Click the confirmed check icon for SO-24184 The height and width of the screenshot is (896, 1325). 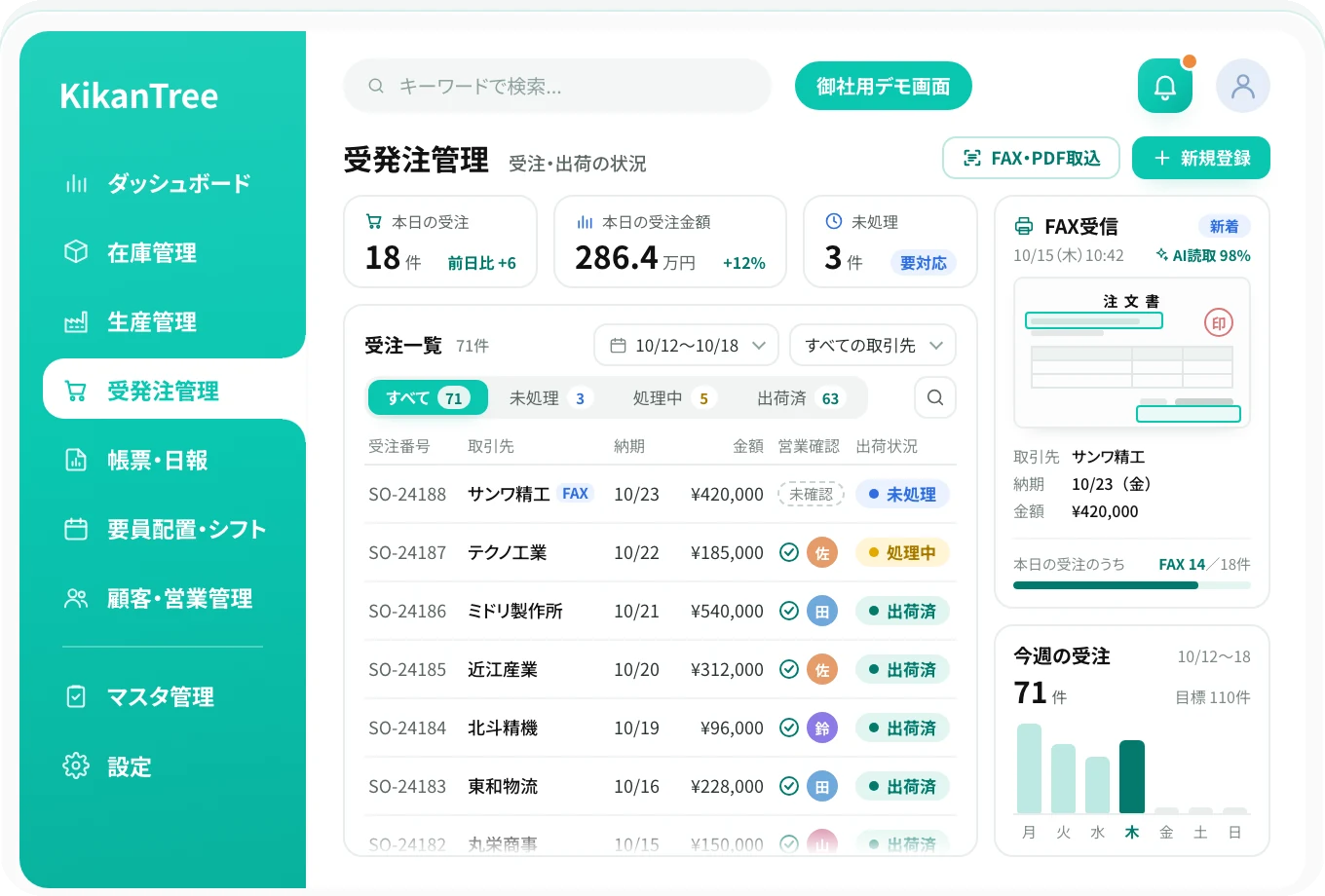pos(789,728)
